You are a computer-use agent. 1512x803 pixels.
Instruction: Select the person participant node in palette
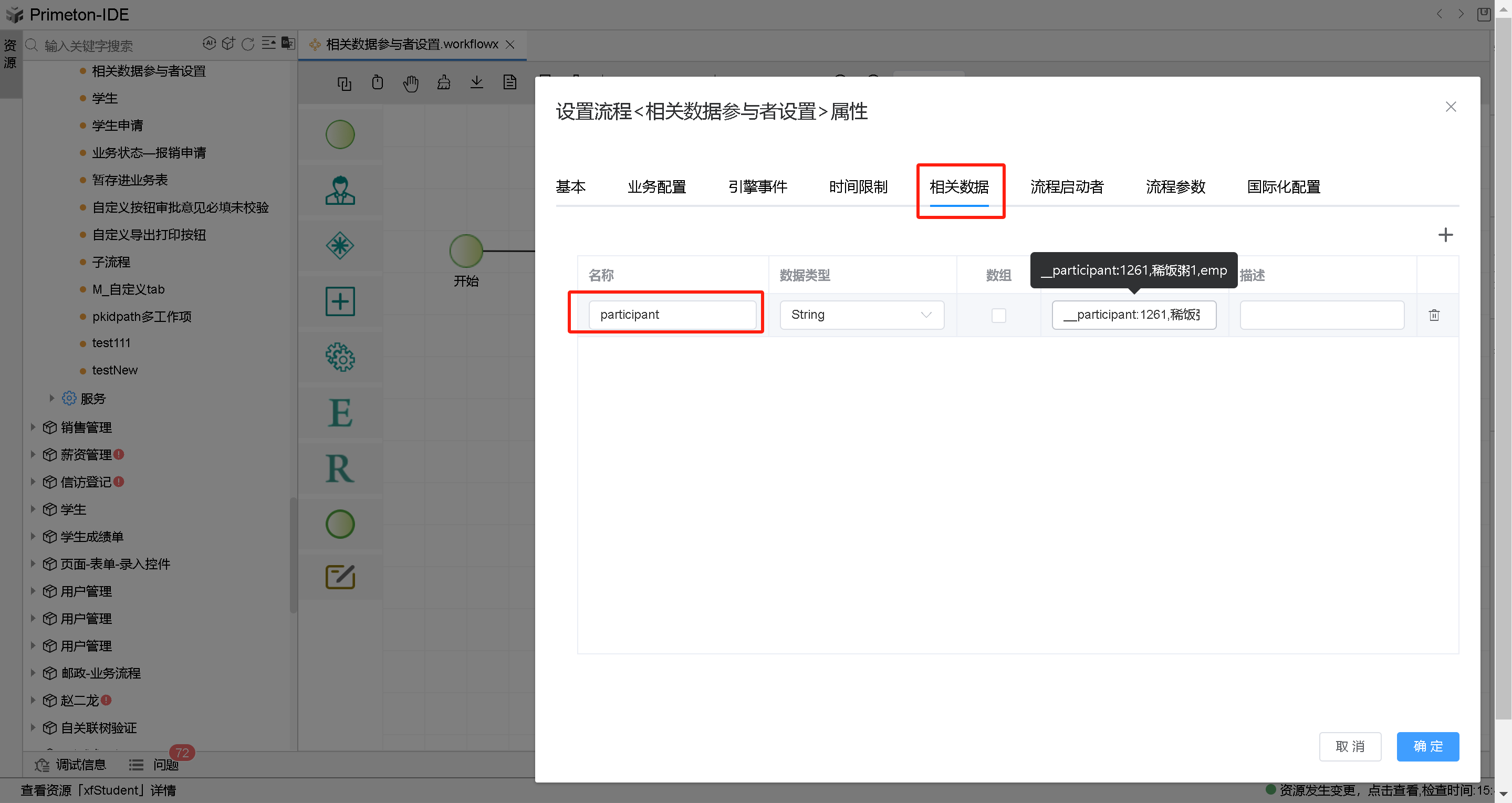(340, 190)
